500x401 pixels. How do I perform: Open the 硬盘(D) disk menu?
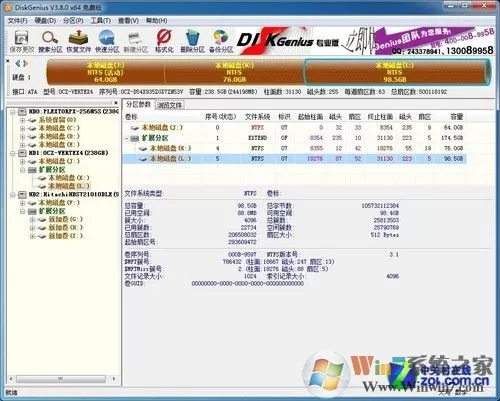click(45, 21)
